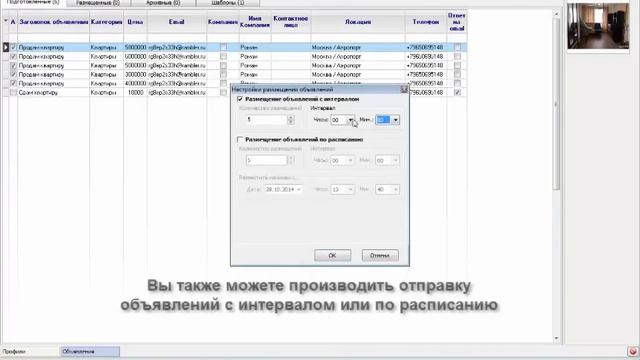Switch to the Подготовленные tab
Image resolution: width=640 pixels, height=360 pixels.
pyautogui.click(x=33, y=2)
